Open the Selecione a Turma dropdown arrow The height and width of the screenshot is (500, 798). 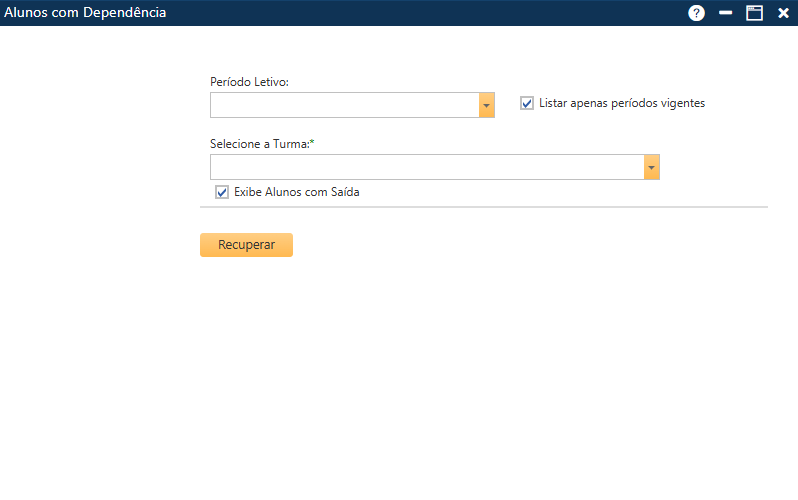[652, 167]
